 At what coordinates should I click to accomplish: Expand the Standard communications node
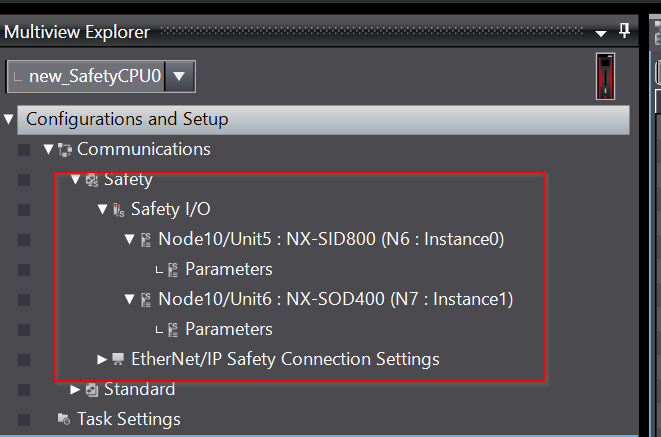[75, 389]
